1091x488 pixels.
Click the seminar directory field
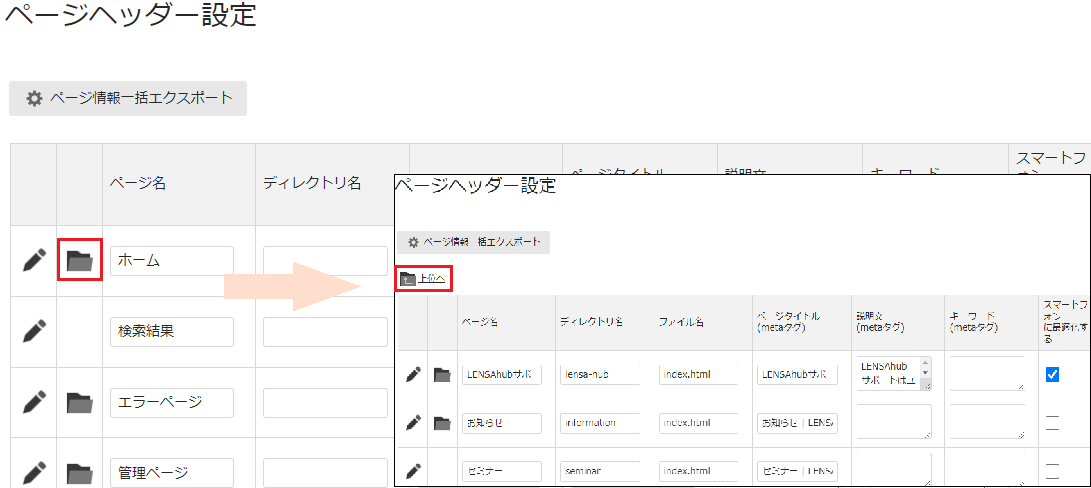pos(600,471)
